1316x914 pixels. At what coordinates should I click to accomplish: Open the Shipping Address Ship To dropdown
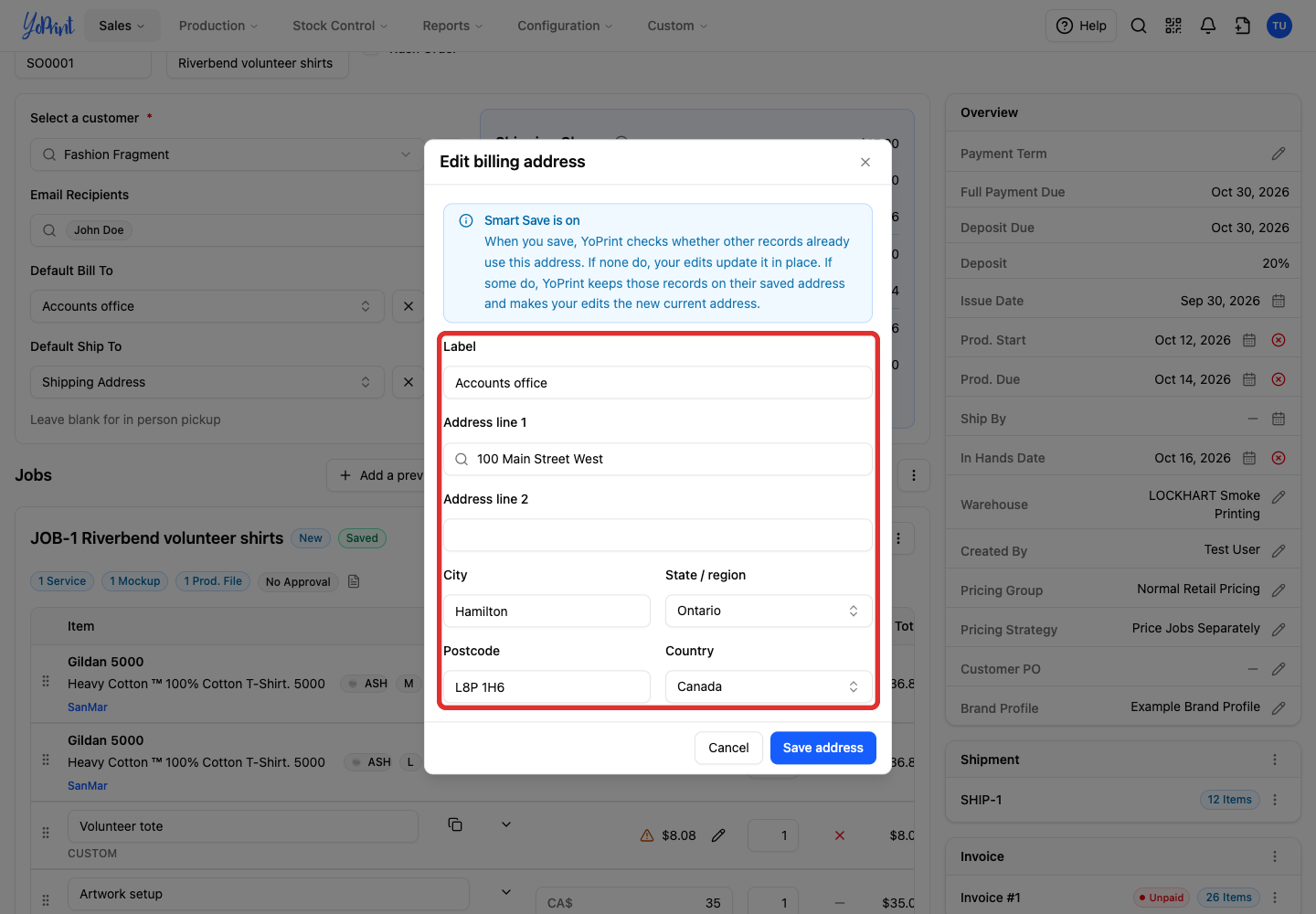pos(207,382)
